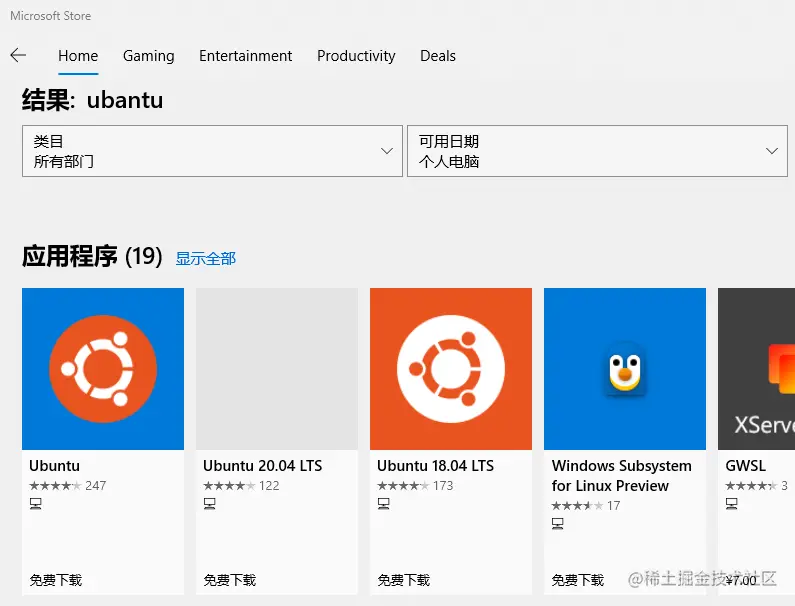
Task: Click the WSL Preview 17 rating
Action: click(586, 506)
